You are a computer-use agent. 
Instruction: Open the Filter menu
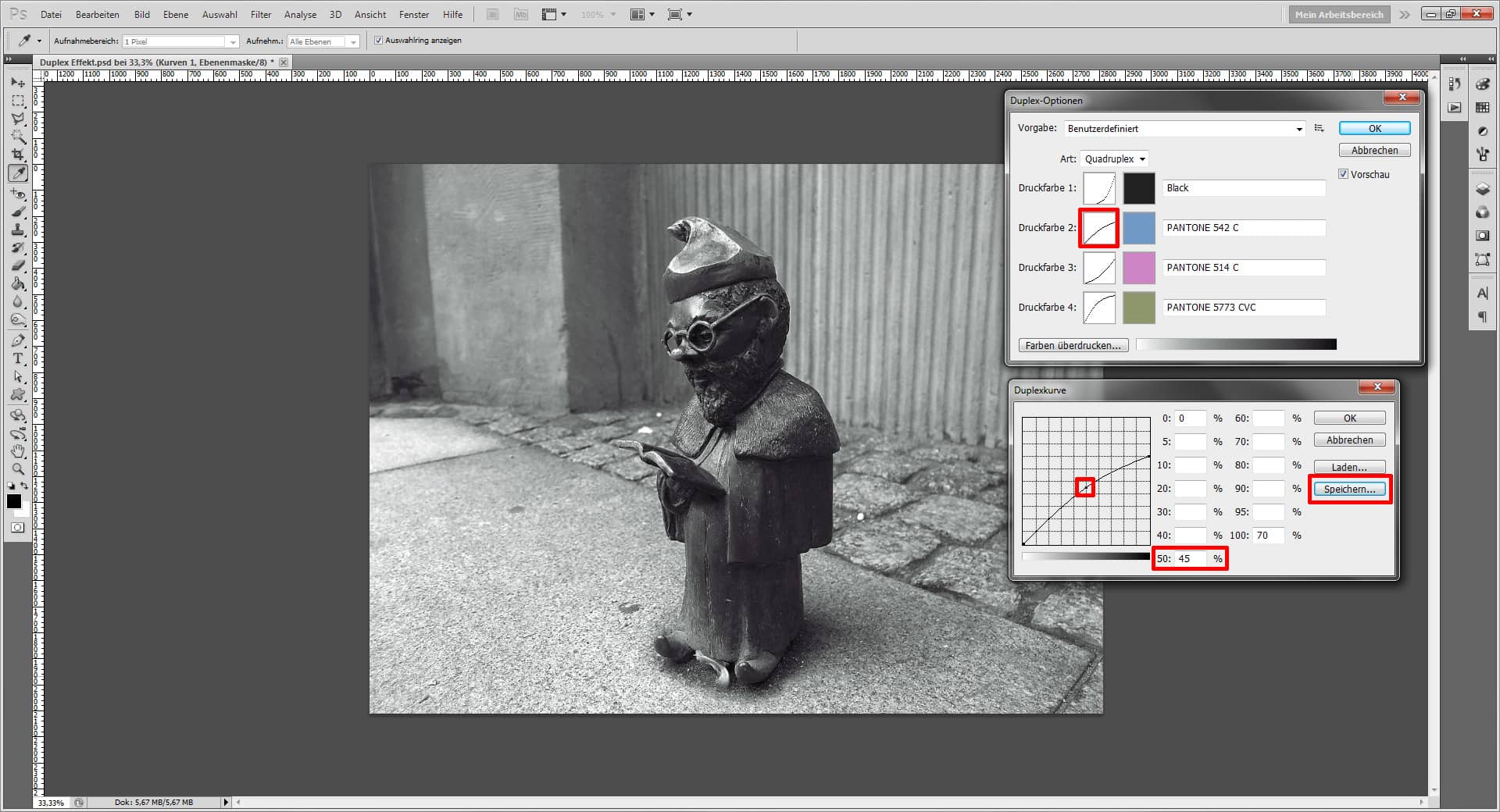(x=260, y=14)
